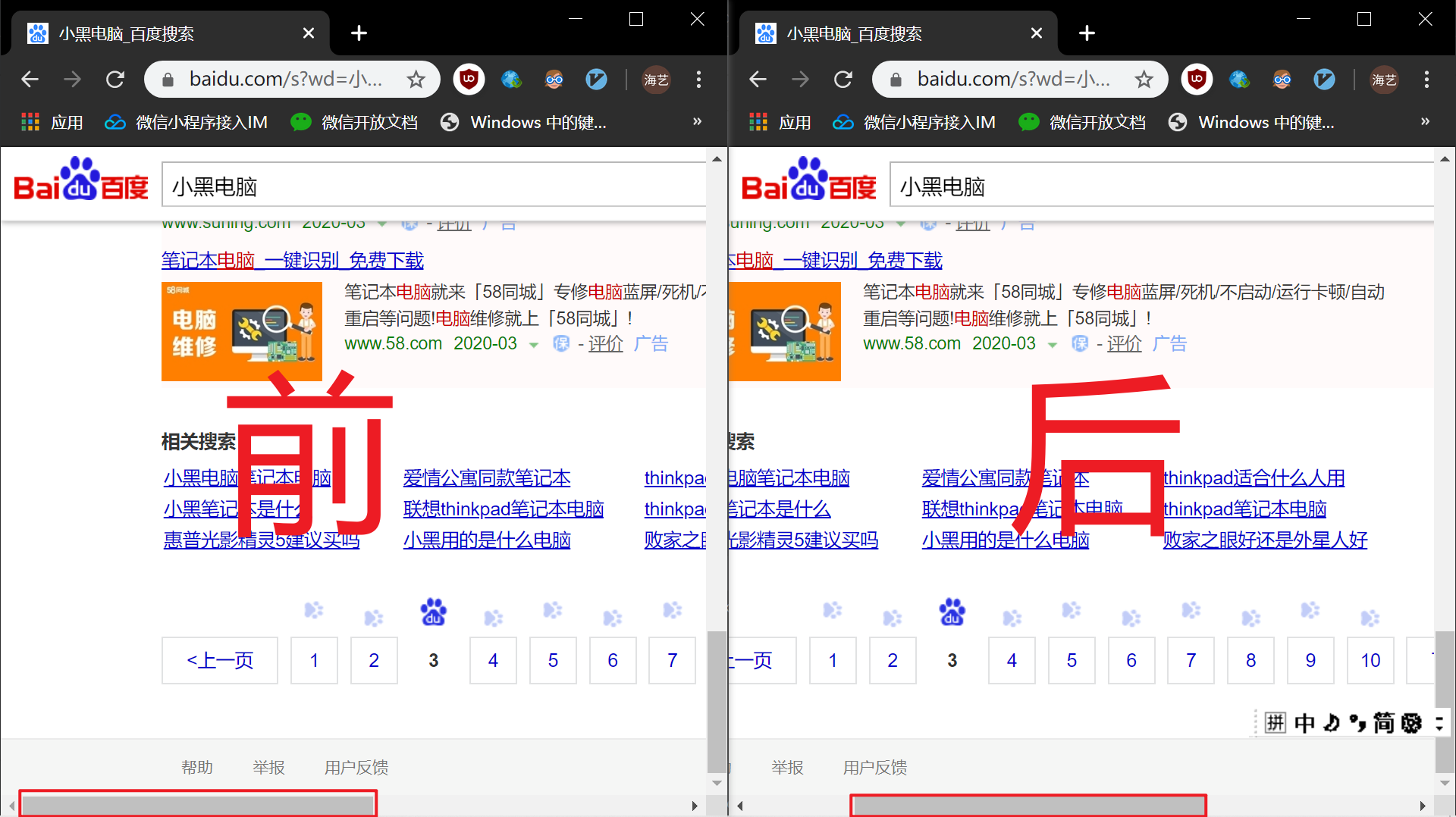The image size is (1456, 817).
Task: Open a new tab in the right browser window
Action: pyautogui.click(x=1087, y=33)
